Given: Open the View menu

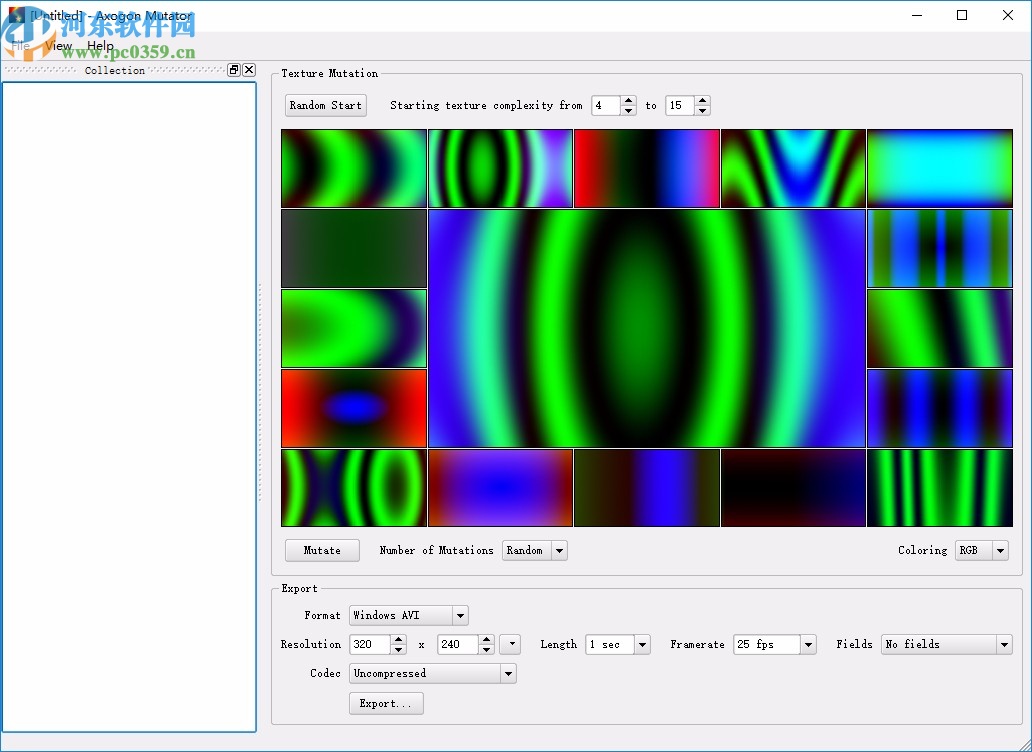Looking at the screenshot, I should [59, 46].
